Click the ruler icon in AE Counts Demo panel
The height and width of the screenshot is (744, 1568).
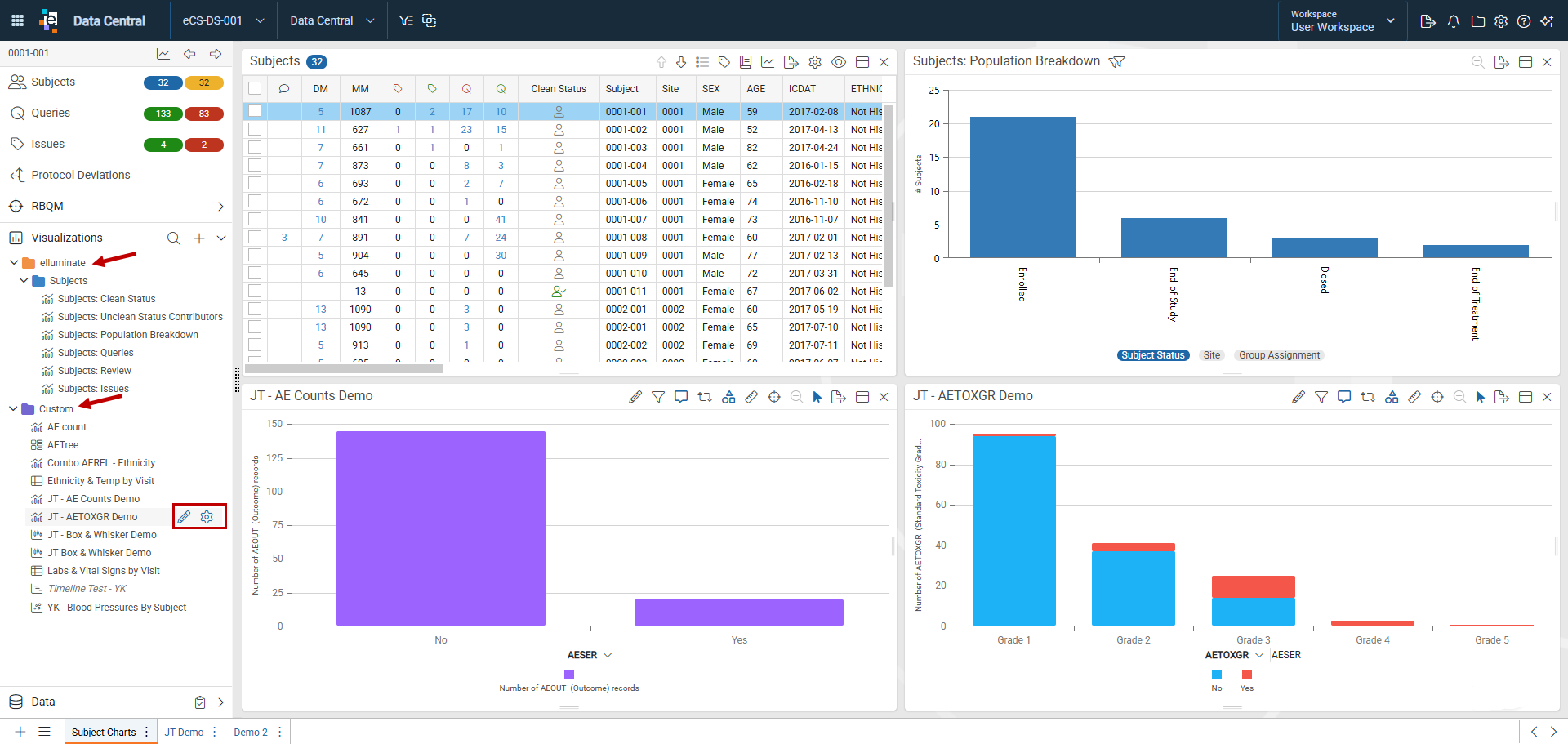[751, 397]
